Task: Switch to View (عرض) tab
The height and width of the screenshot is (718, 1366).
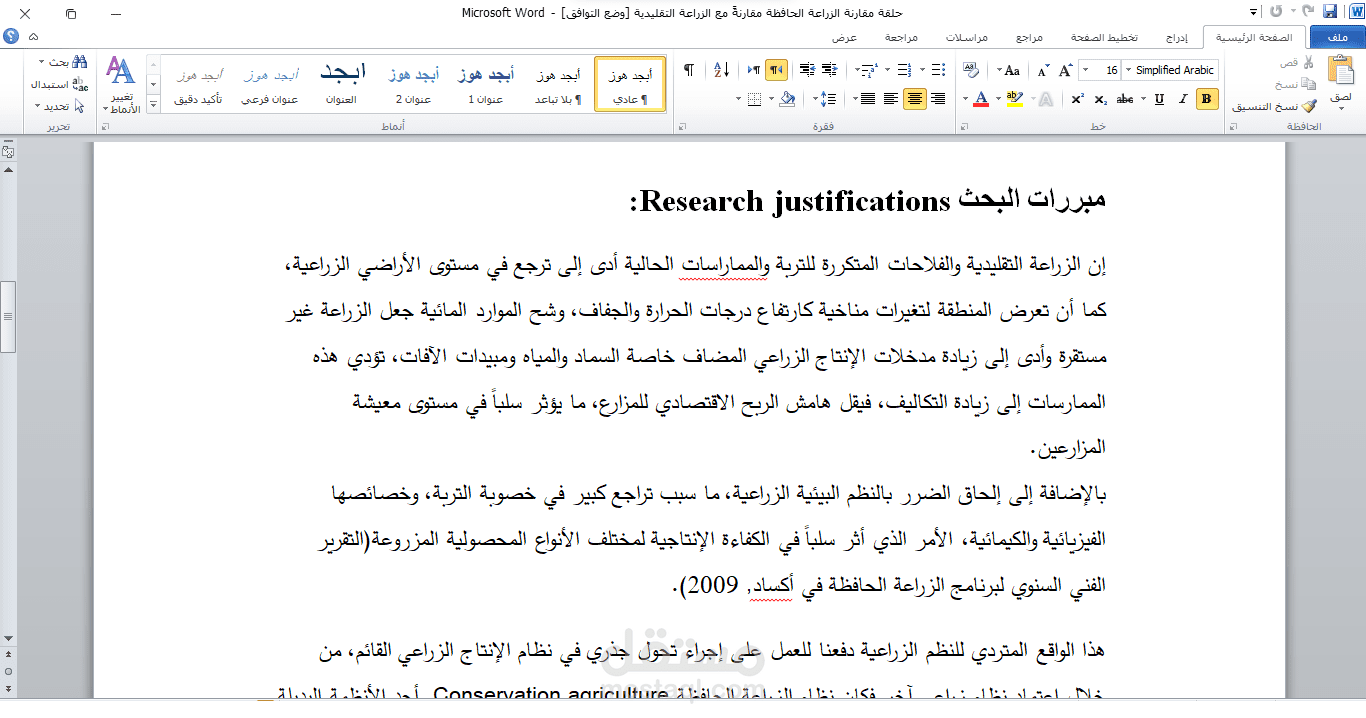Action: coord(845,37)
